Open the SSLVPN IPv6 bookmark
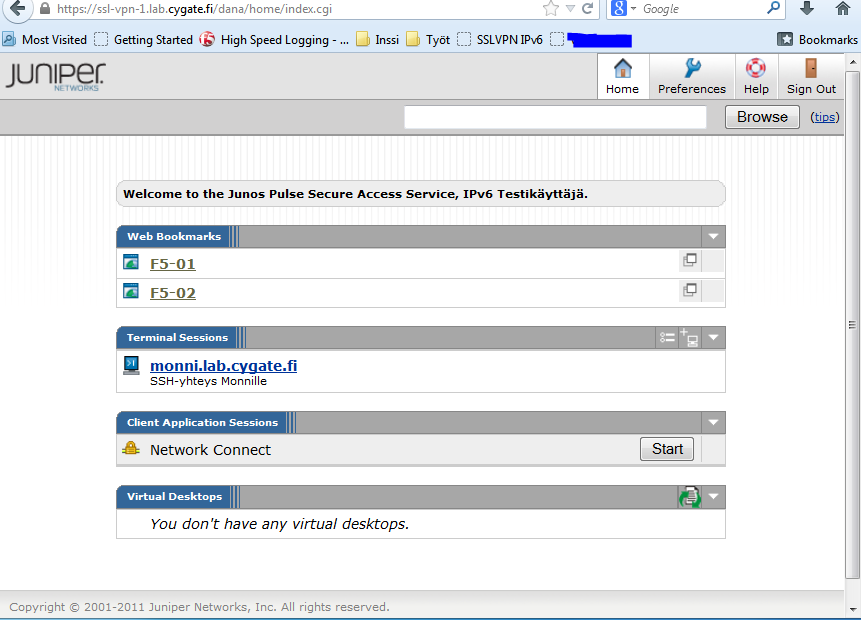This screenshot has height=620, width=861. click(500, 40)
